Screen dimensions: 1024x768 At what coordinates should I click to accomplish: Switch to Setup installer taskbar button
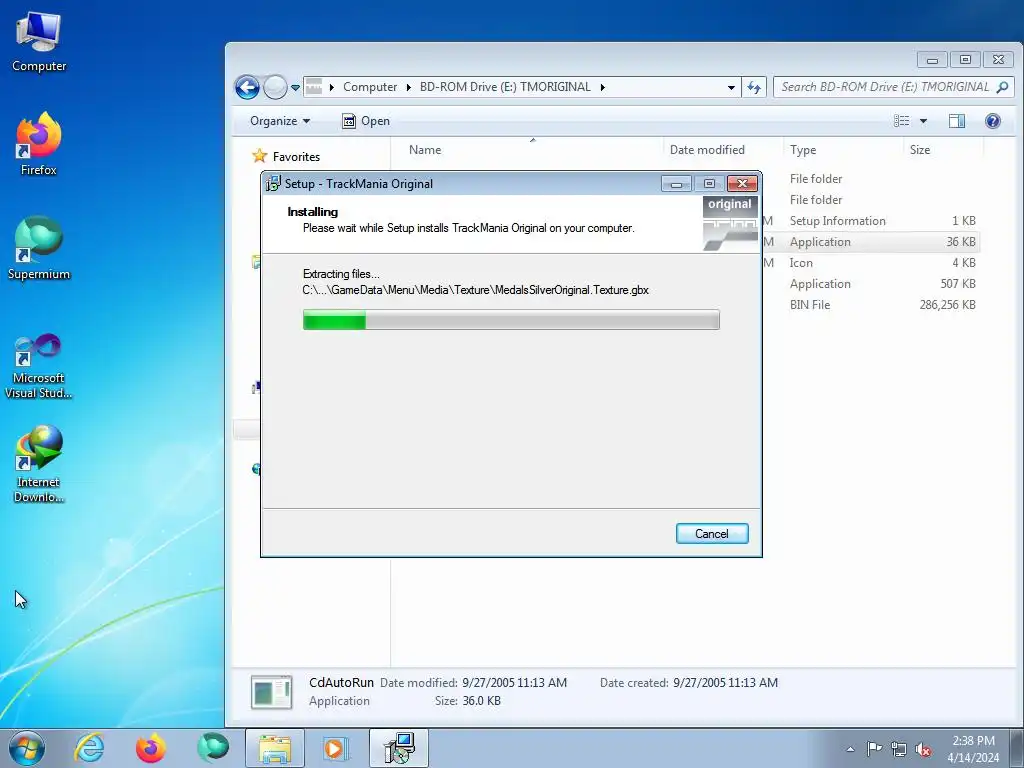tap(398, 748)
